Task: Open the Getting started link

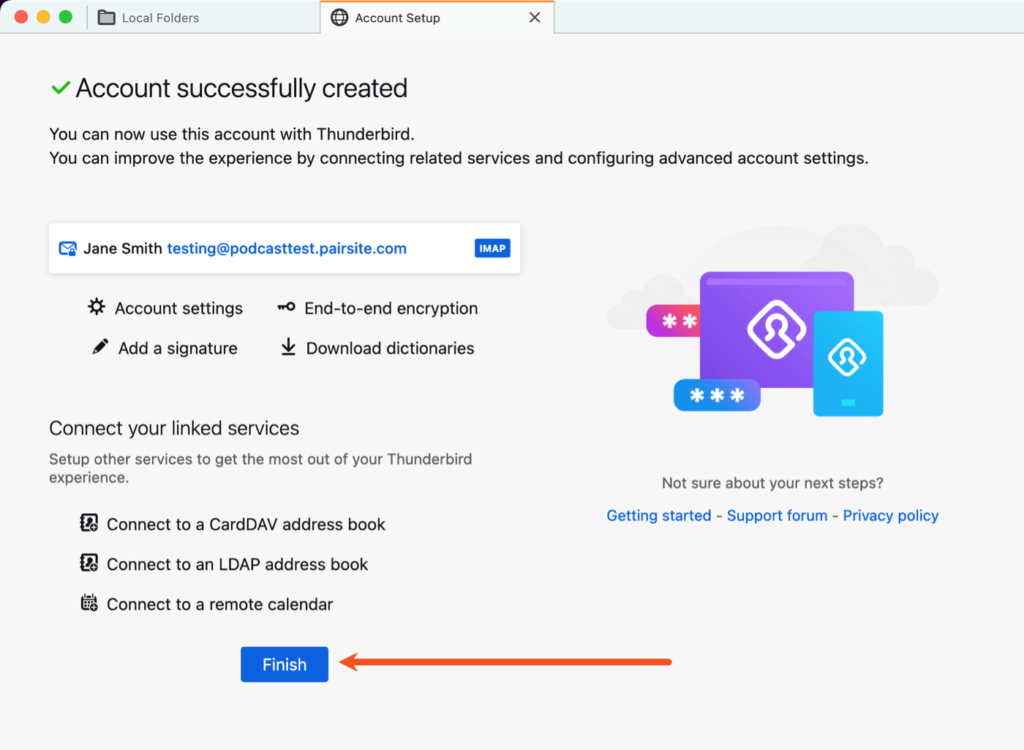Action: (658, 515)
